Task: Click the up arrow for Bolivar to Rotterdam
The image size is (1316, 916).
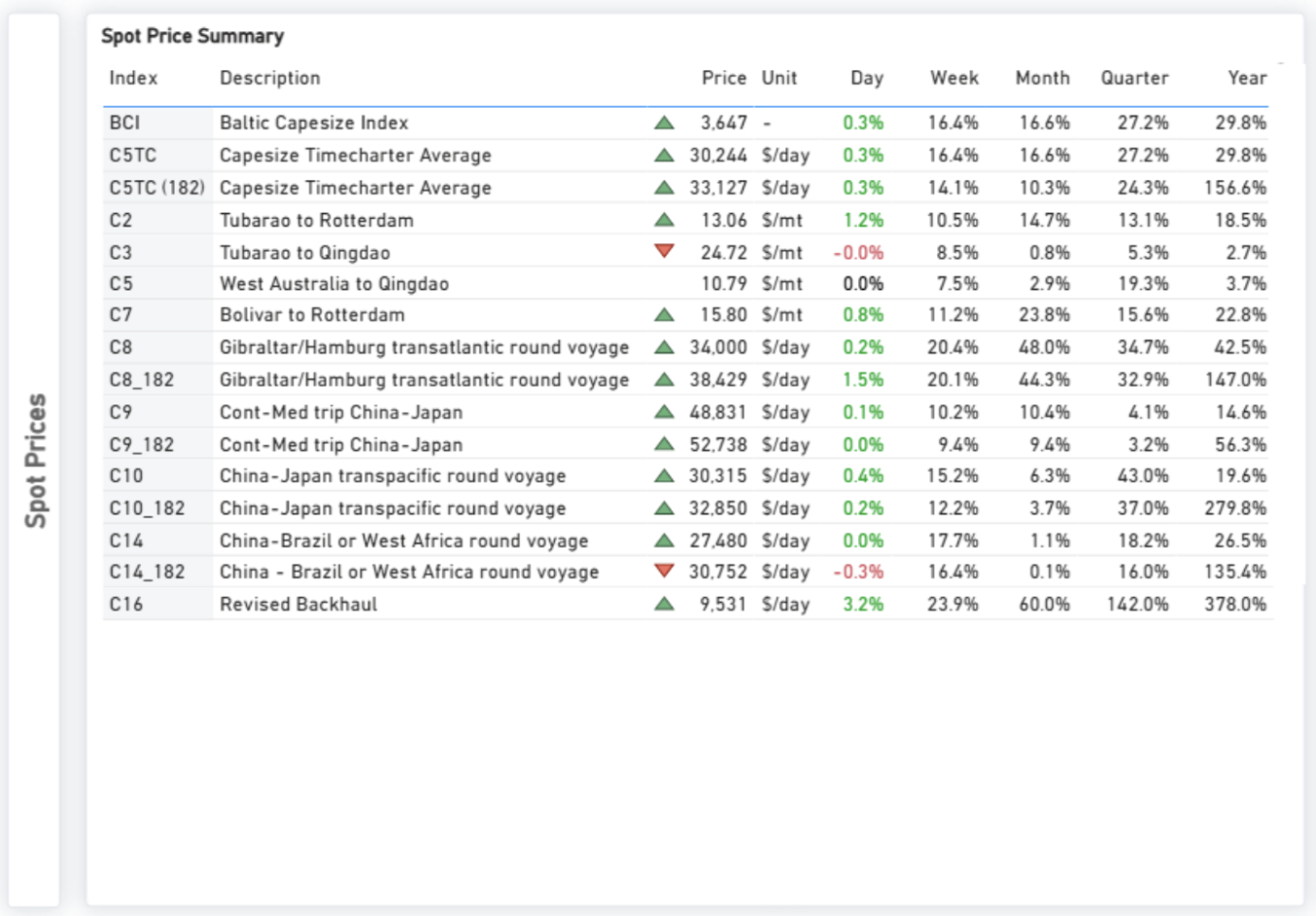Action: [x=665, y=315]
